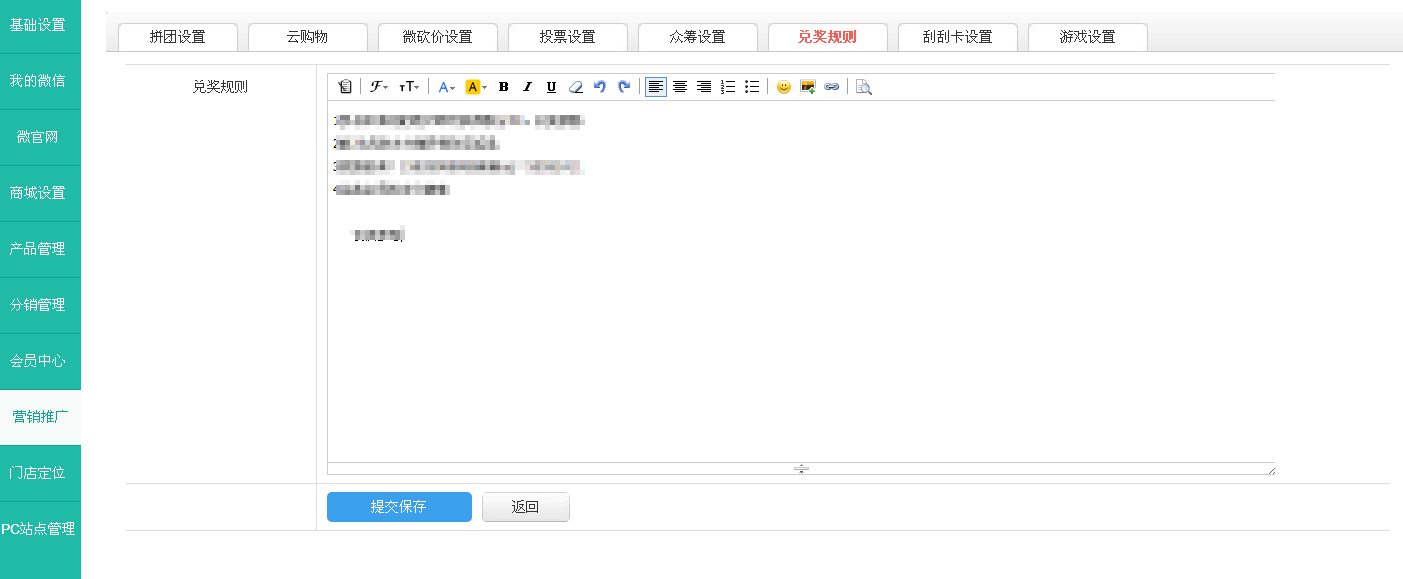1403x579 pixels.
Task: Switch to the 刮刮卡设置 tab
Action: pos(957,37)
